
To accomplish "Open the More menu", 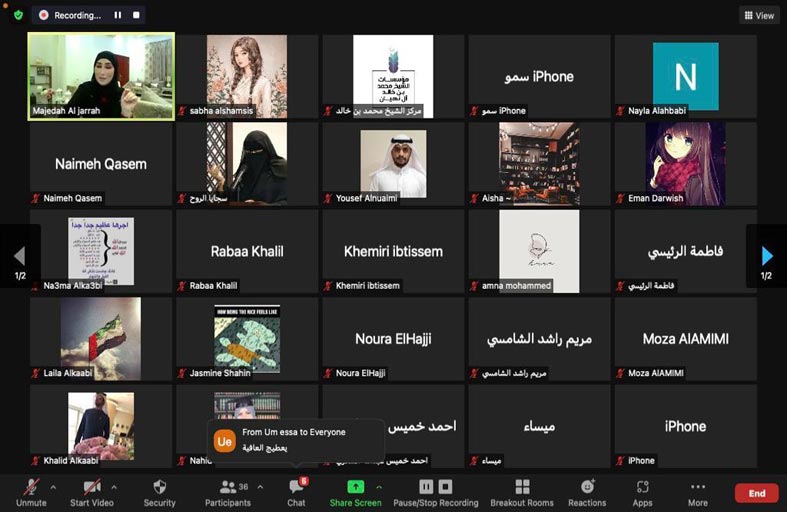I will [697, 491].
